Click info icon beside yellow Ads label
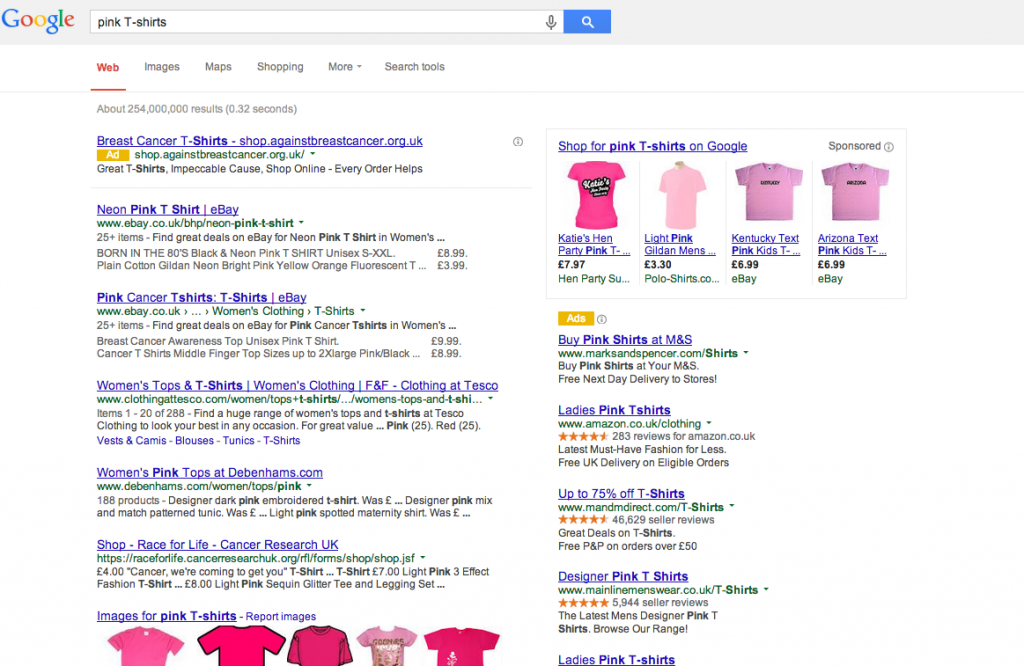 [x=601, y=319]
